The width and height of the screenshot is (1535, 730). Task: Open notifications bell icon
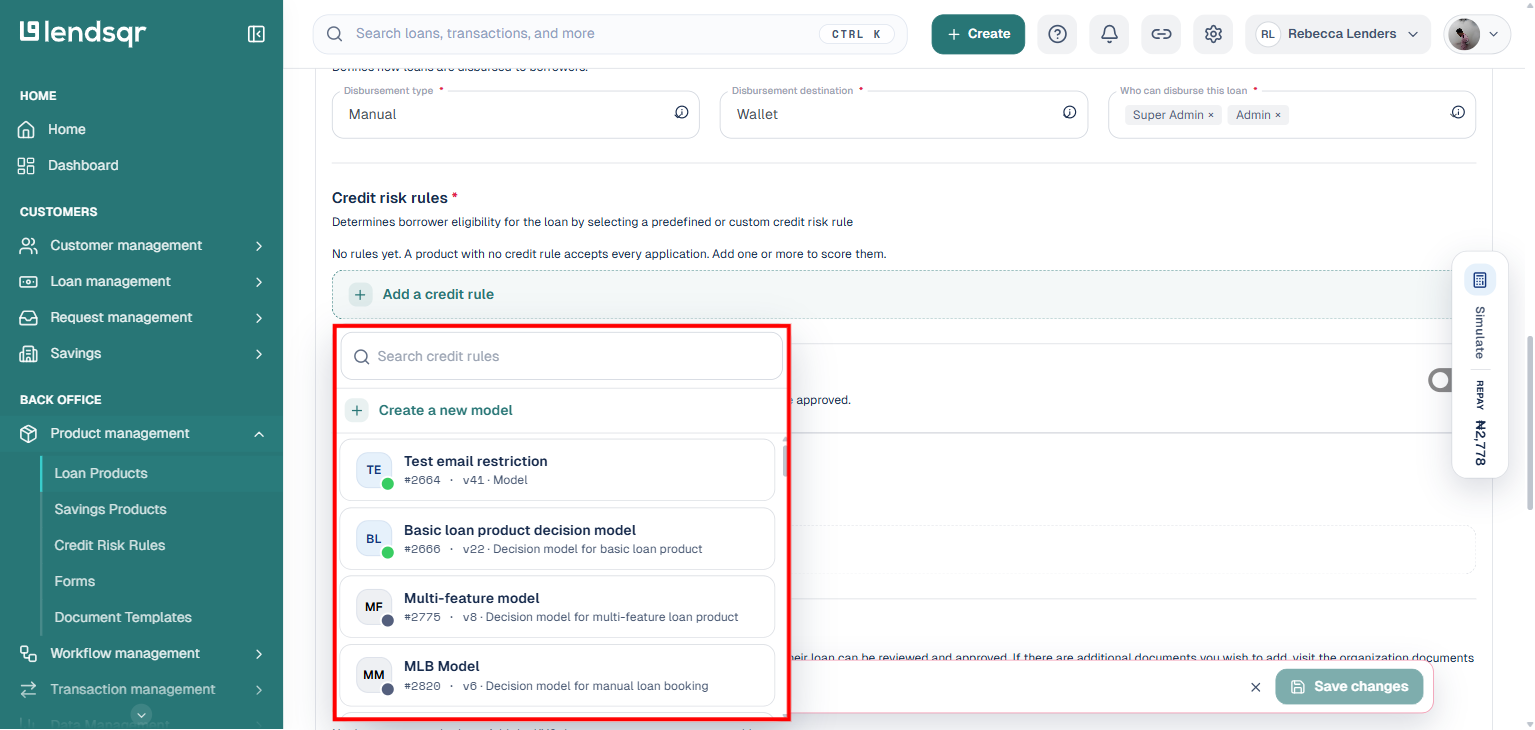click(1109, 34)
